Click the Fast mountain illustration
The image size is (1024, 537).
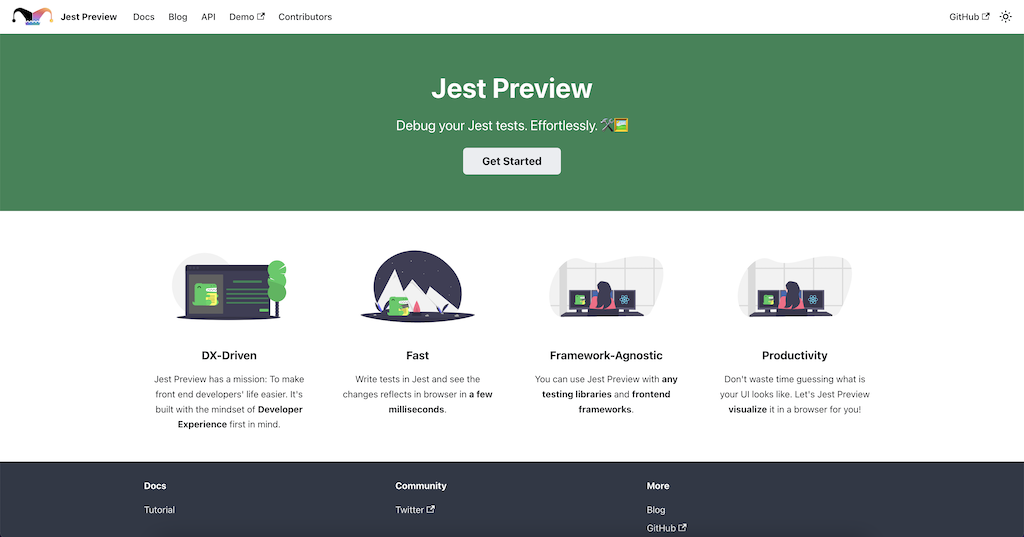tap(417, 286)
